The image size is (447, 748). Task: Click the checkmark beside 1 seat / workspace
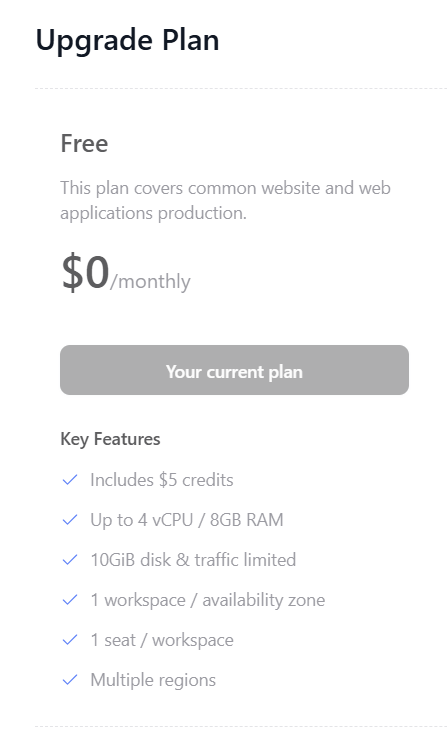click(70, 640)
